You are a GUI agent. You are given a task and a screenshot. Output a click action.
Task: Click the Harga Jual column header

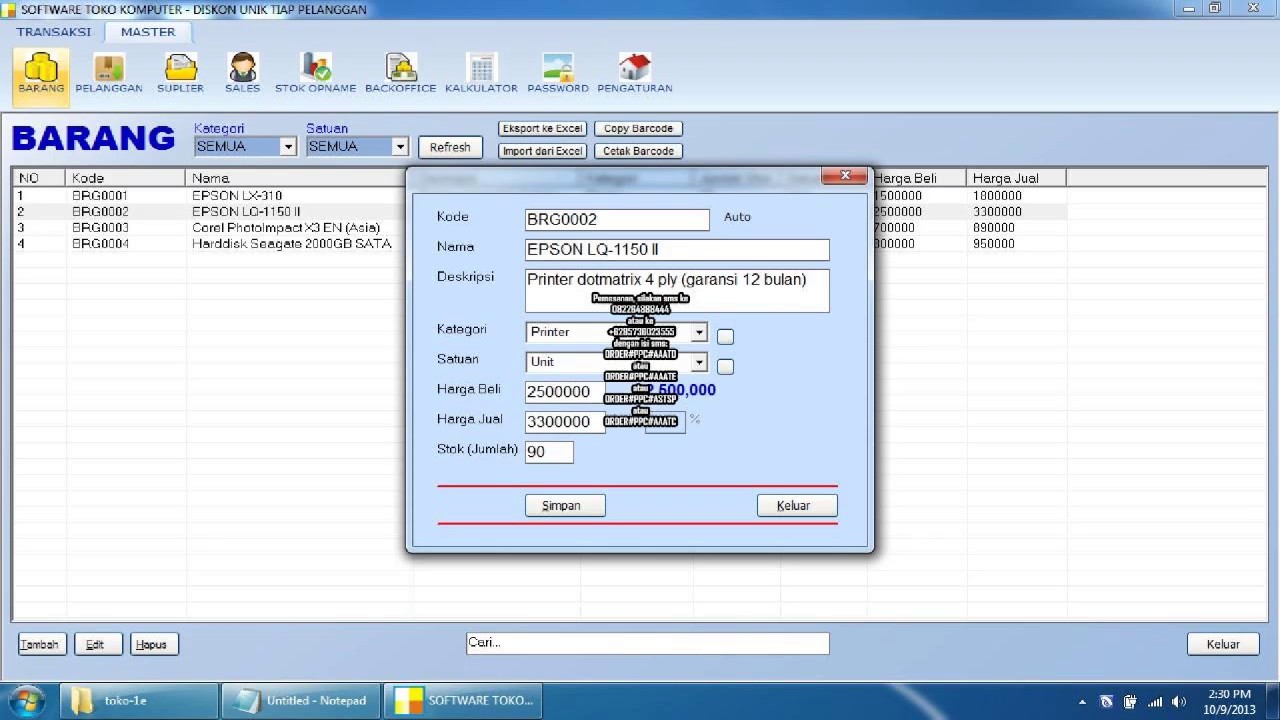coord(1016,178)
